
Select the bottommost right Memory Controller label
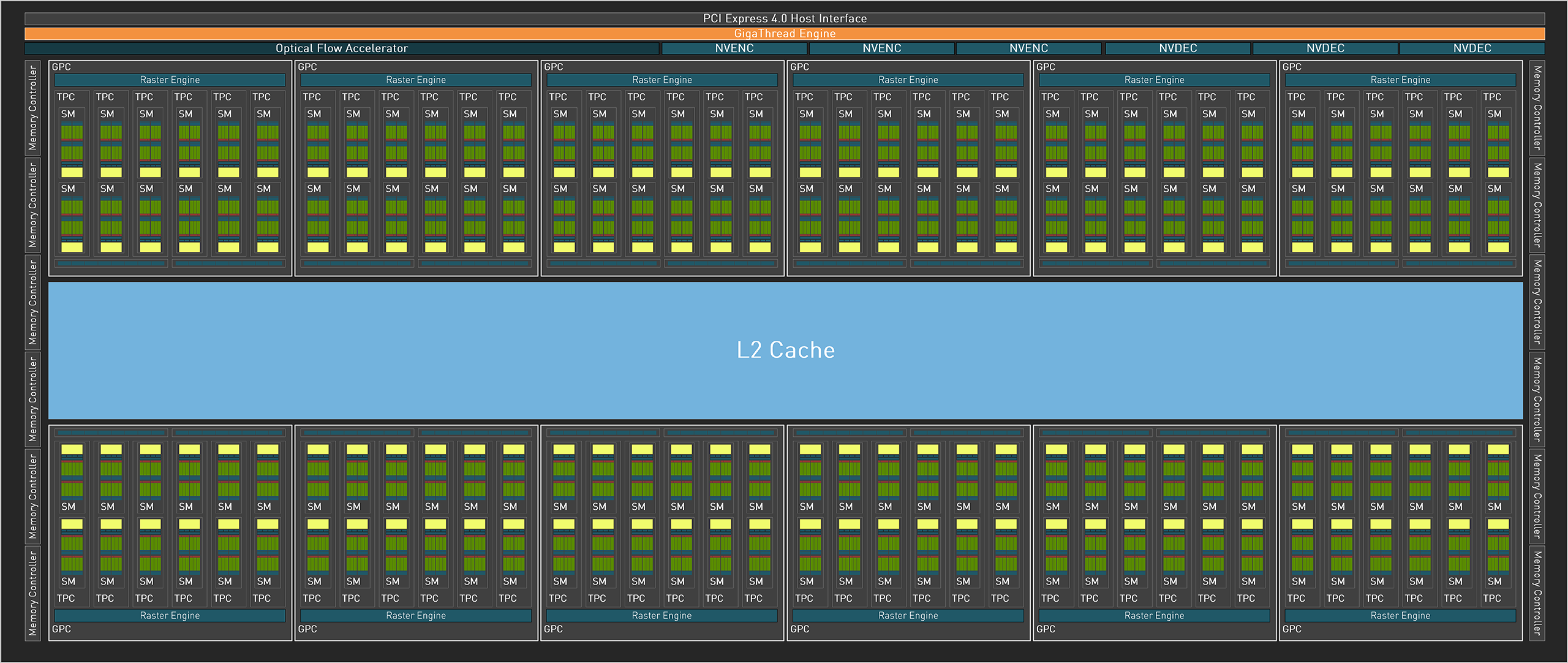pyautogui.click(x=1537, y=593)
